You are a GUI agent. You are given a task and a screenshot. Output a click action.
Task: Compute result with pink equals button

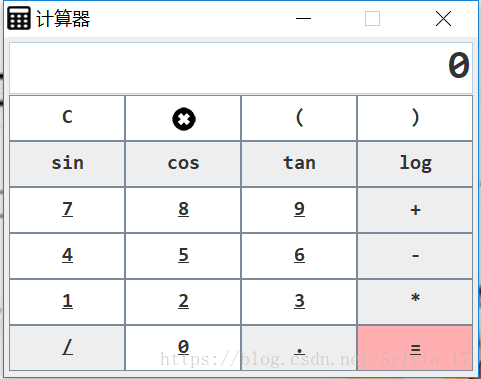[x=415, y=348]
